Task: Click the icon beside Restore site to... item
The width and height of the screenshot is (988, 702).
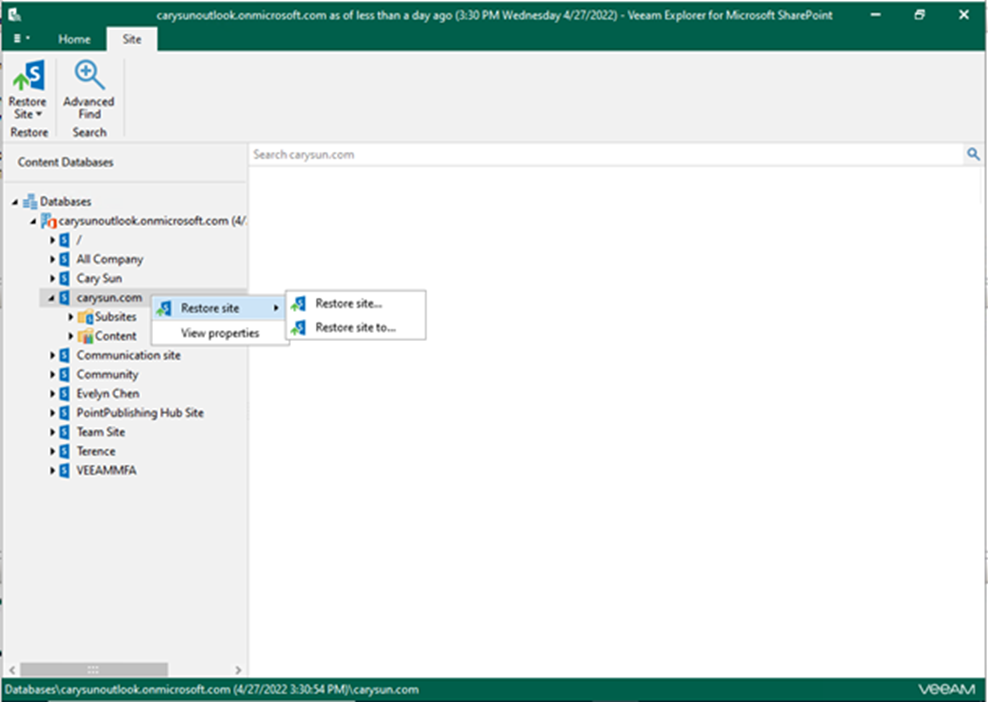Action: point(299,328)
